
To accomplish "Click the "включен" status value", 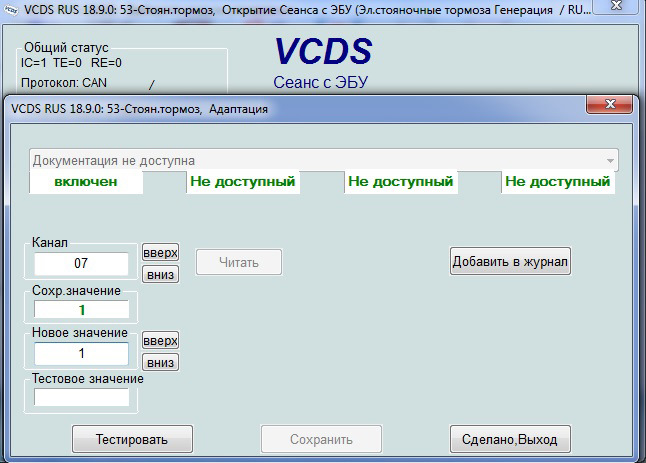I will tap(86, 181).
